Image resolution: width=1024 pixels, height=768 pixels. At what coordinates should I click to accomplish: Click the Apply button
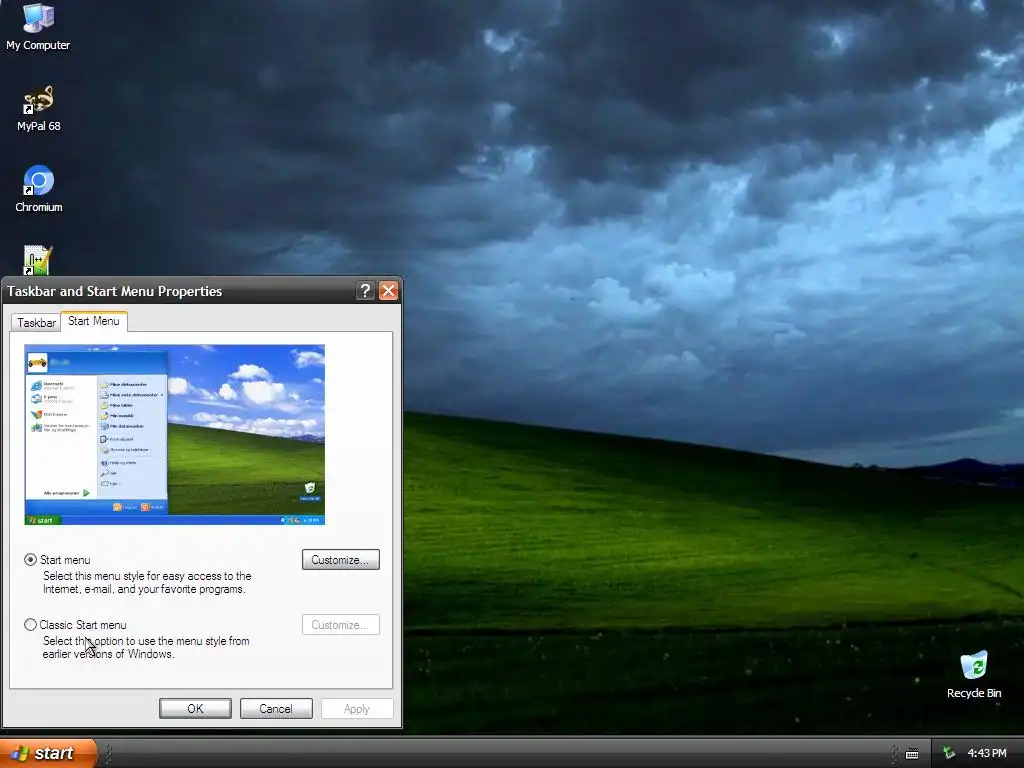(357, 709)
